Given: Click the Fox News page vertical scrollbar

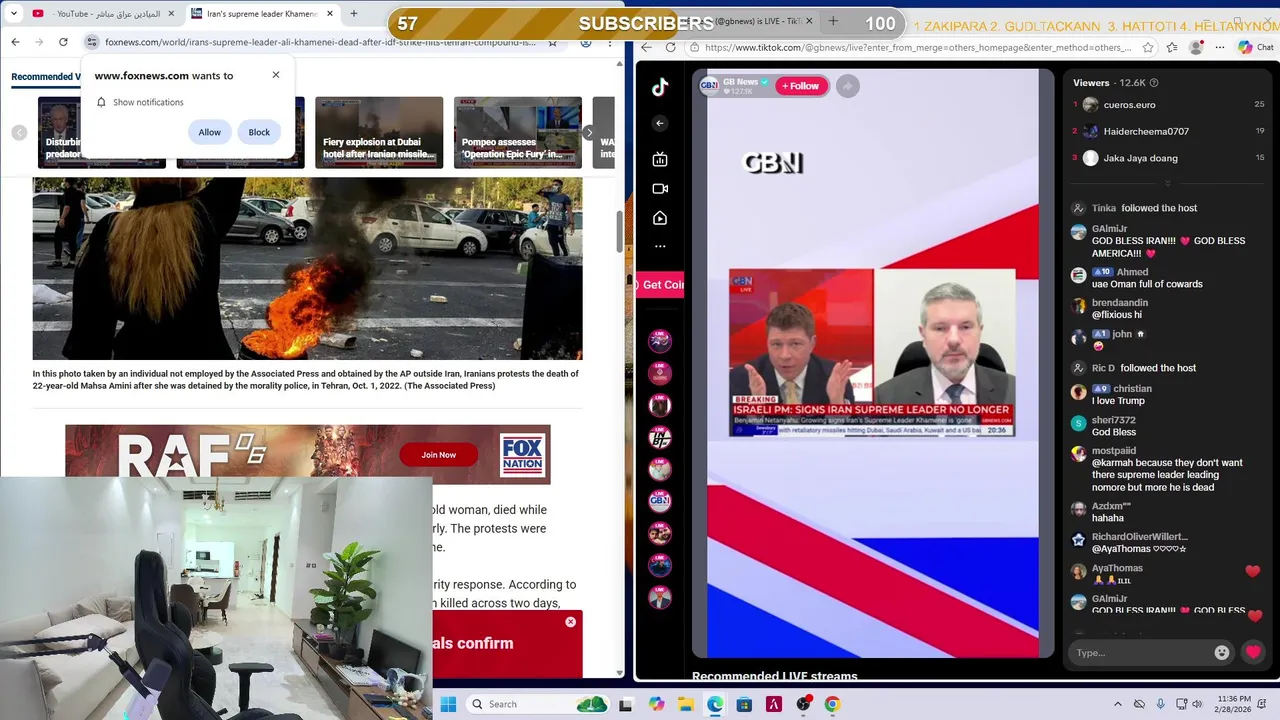Looking at the screenshot, I should (619, 233).
